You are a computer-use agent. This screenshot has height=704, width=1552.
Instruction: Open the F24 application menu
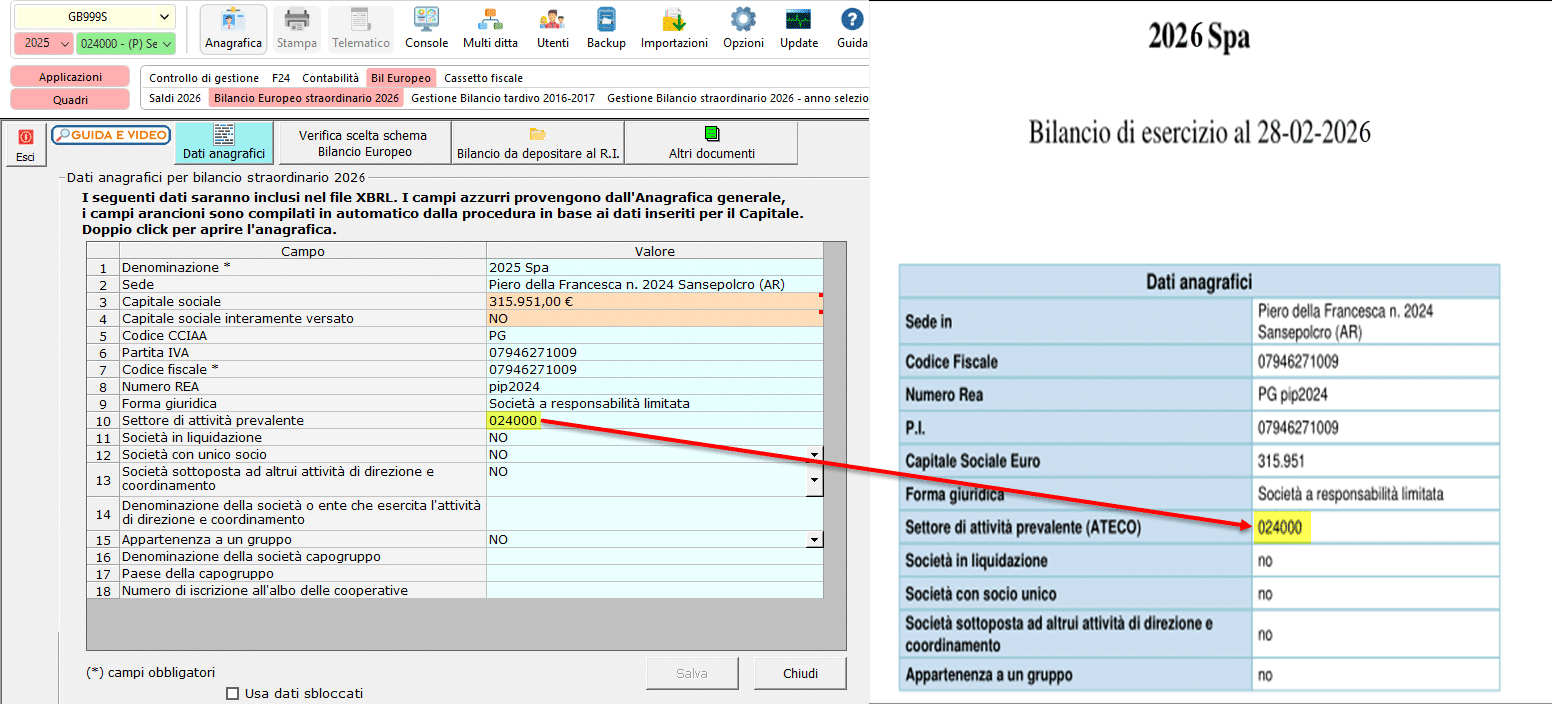click(279, 78)
